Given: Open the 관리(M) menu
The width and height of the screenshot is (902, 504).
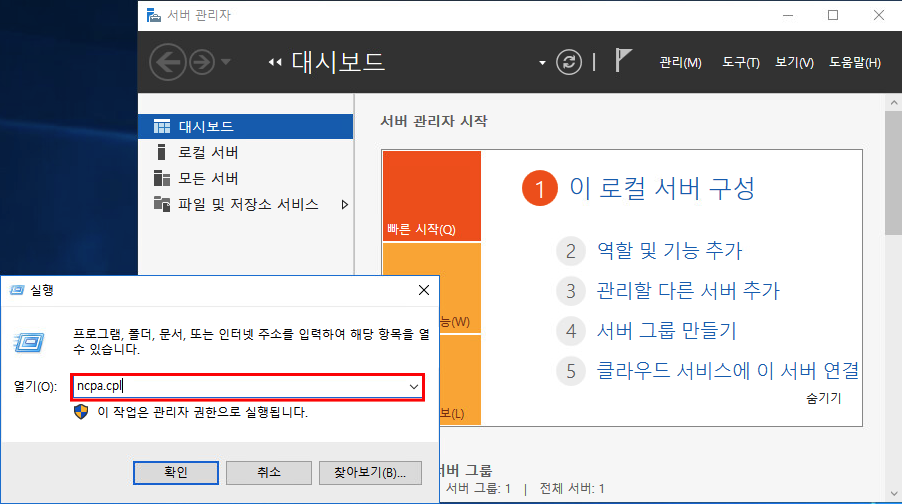Looking at the screenshot, I should [680, 63].
